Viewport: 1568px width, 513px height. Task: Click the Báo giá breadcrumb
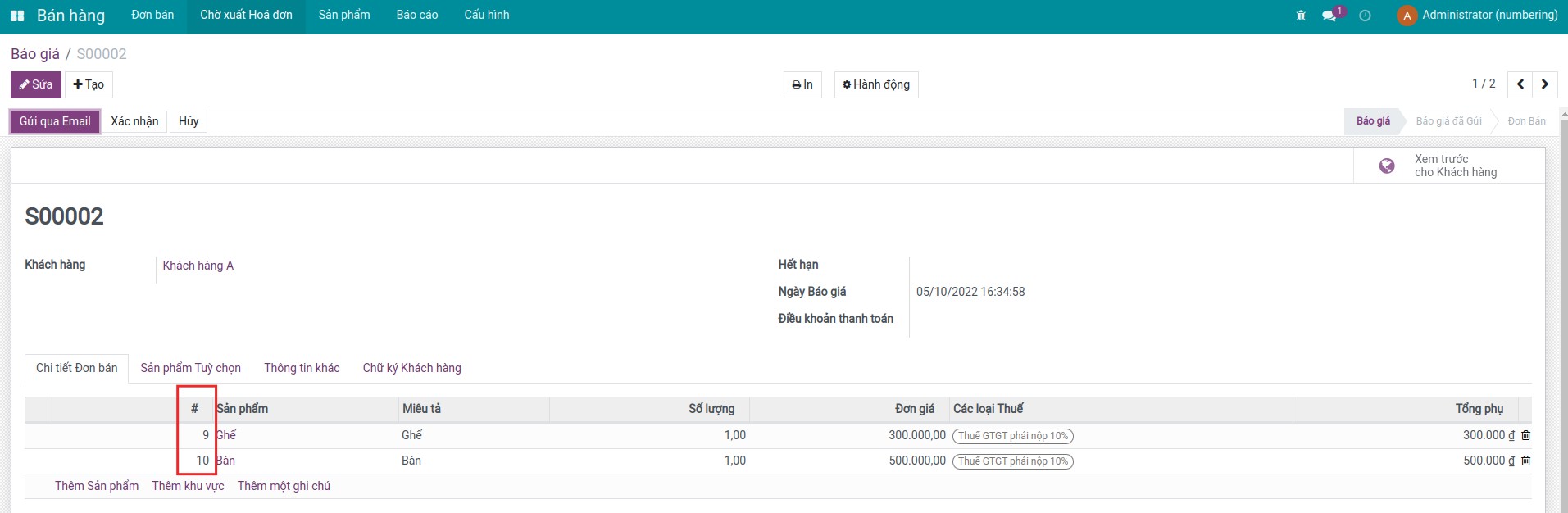(x=35, y=54)
